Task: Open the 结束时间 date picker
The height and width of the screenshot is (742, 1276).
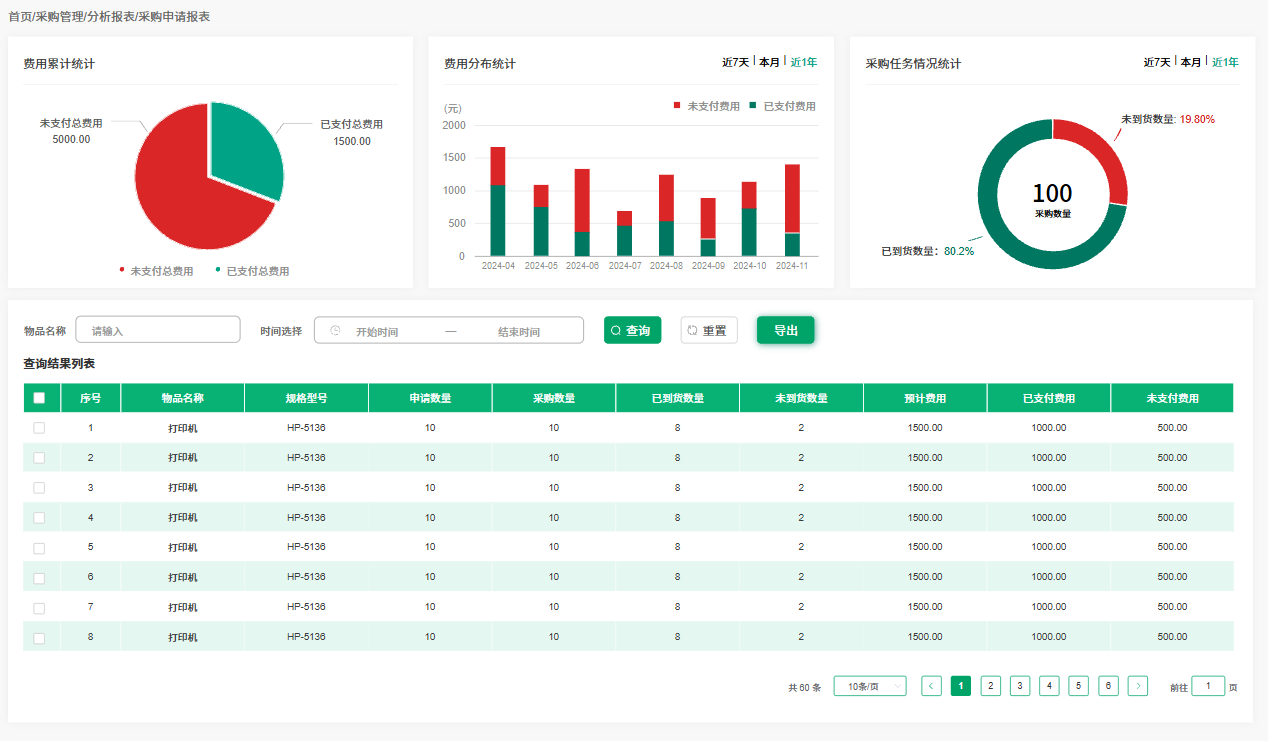Action: (x=519, y=332)
